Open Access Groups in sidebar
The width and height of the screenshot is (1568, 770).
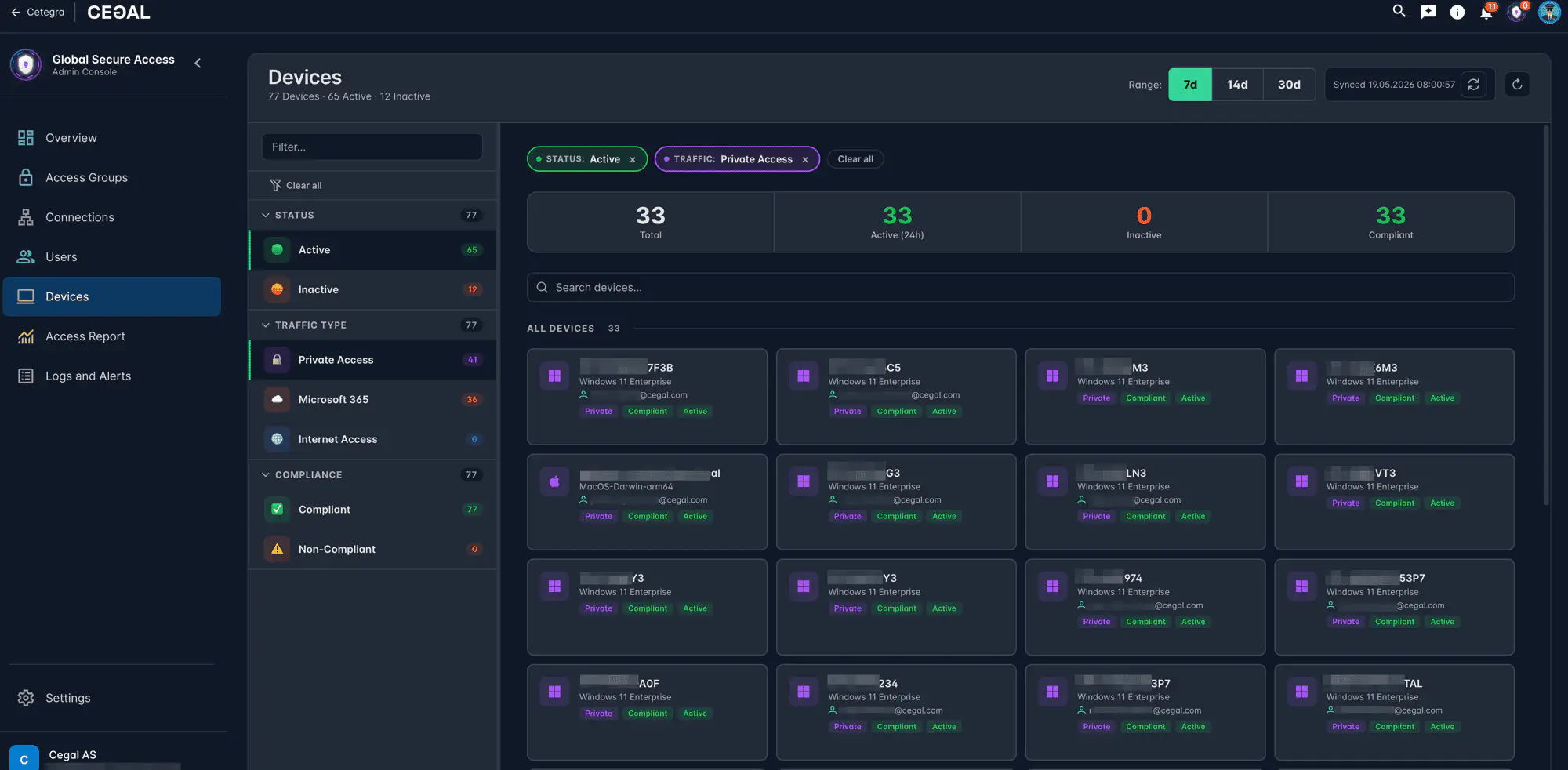tap(112, 177)
